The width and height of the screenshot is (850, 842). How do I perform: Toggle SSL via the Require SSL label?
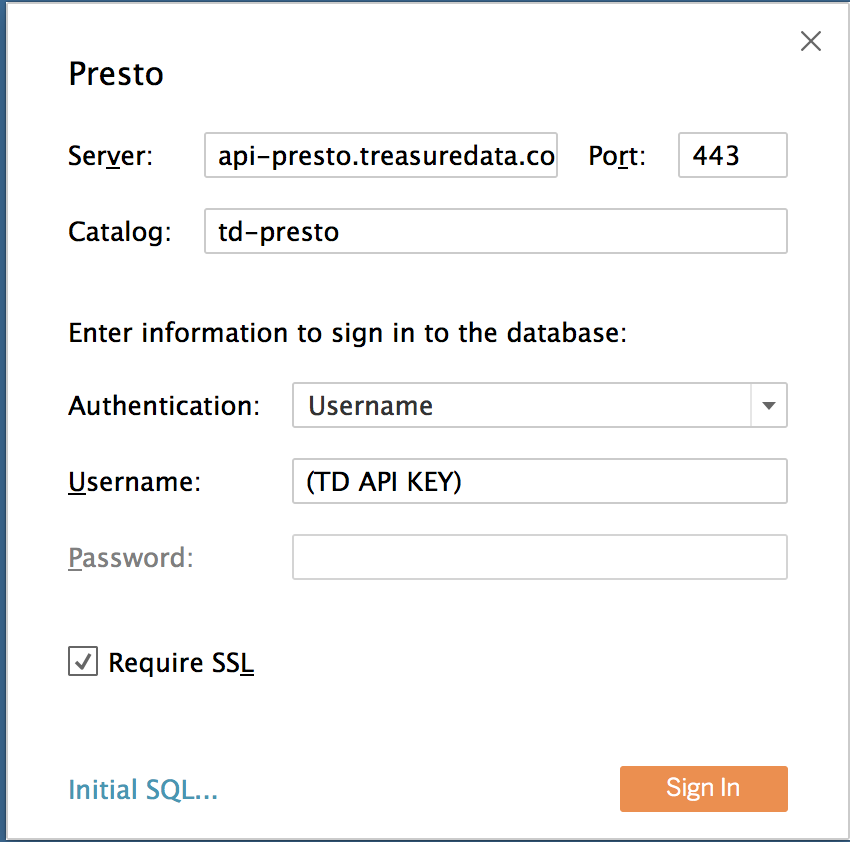point(181,663)
